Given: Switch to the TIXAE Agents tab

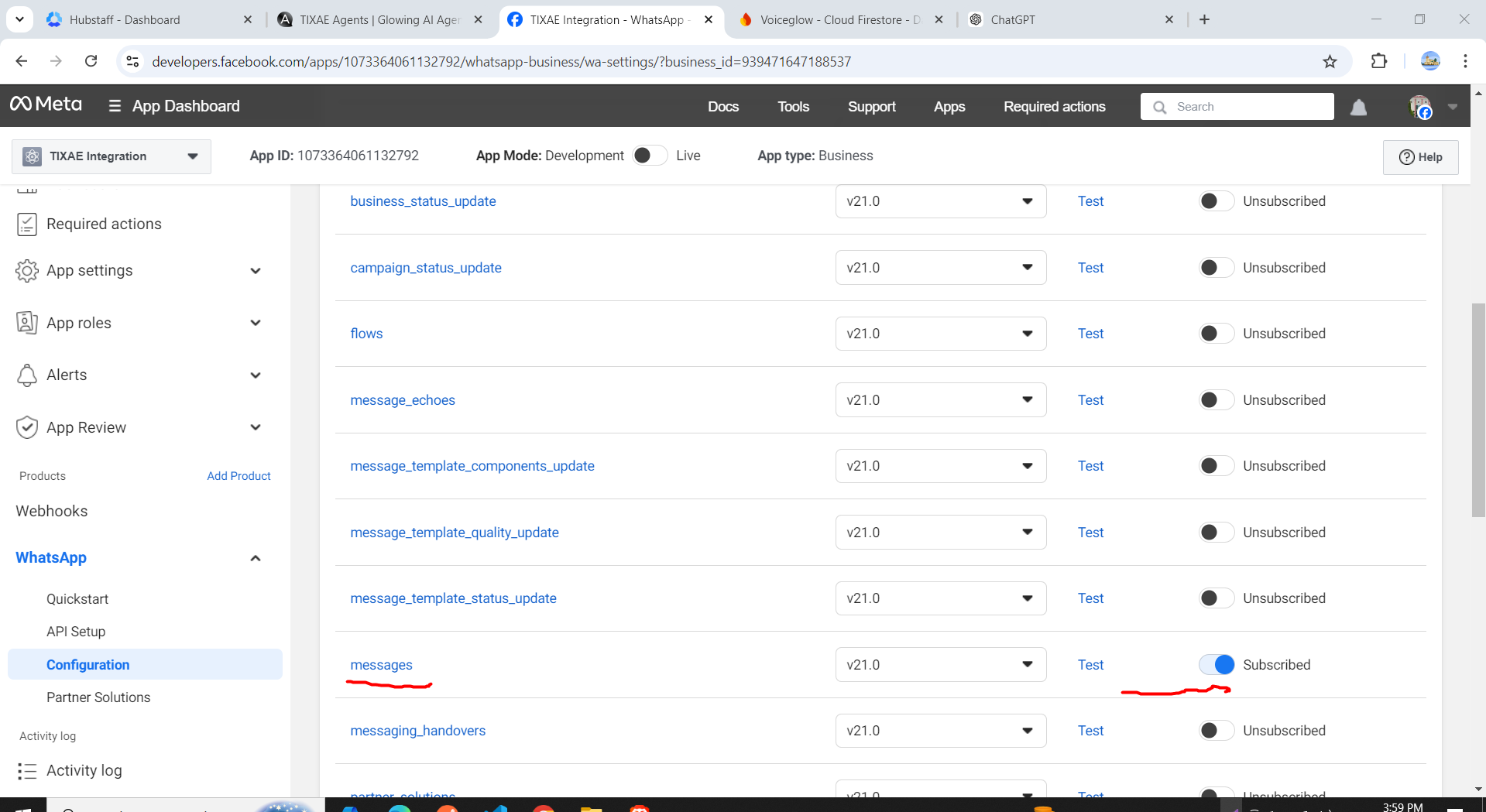Looking at the screenshot, I should (379, 19).
